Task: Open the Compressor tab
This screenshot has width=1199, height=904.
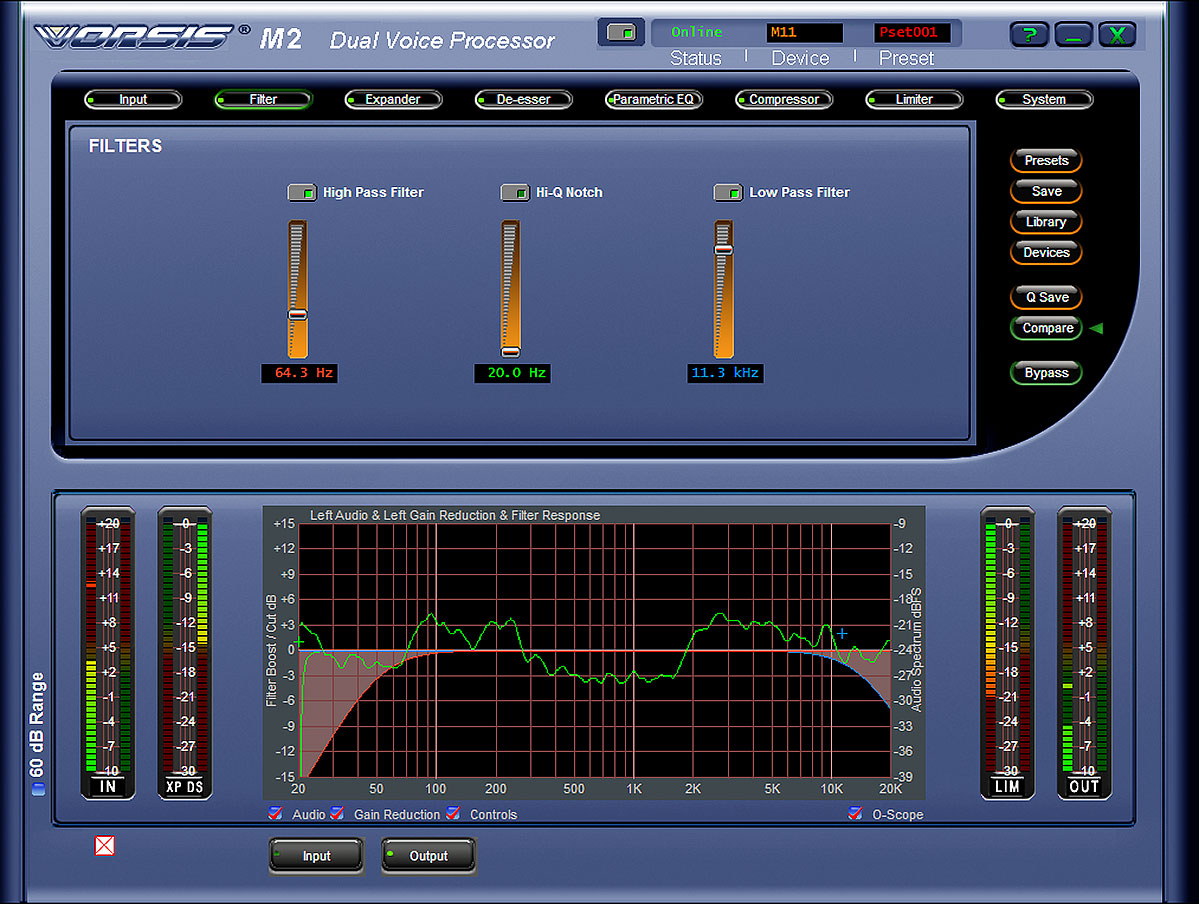Action: [x=784, y=99]
